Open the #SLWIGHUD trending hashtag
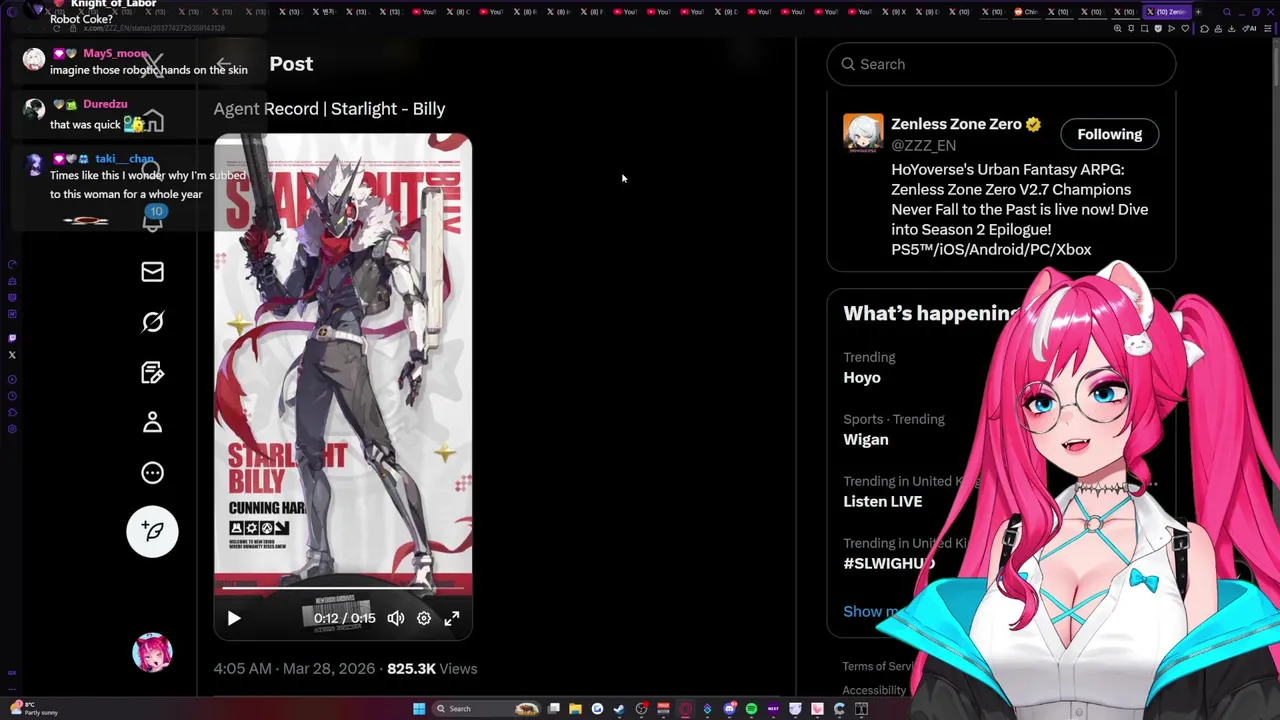This screenshot has width=1280, height=720. point(889,564)
